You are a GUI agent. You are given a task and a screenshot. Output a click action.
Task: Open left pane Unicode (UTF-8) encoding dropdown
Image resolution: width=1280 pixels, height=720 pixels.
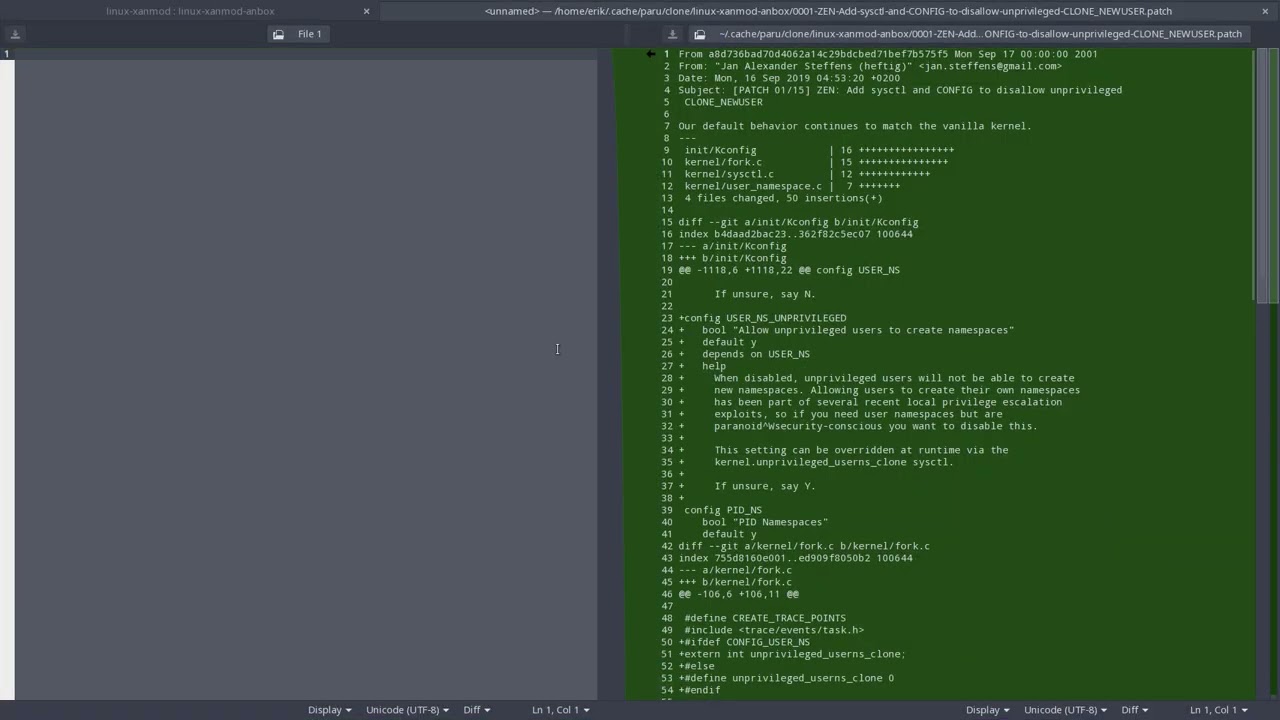[407, 710]
